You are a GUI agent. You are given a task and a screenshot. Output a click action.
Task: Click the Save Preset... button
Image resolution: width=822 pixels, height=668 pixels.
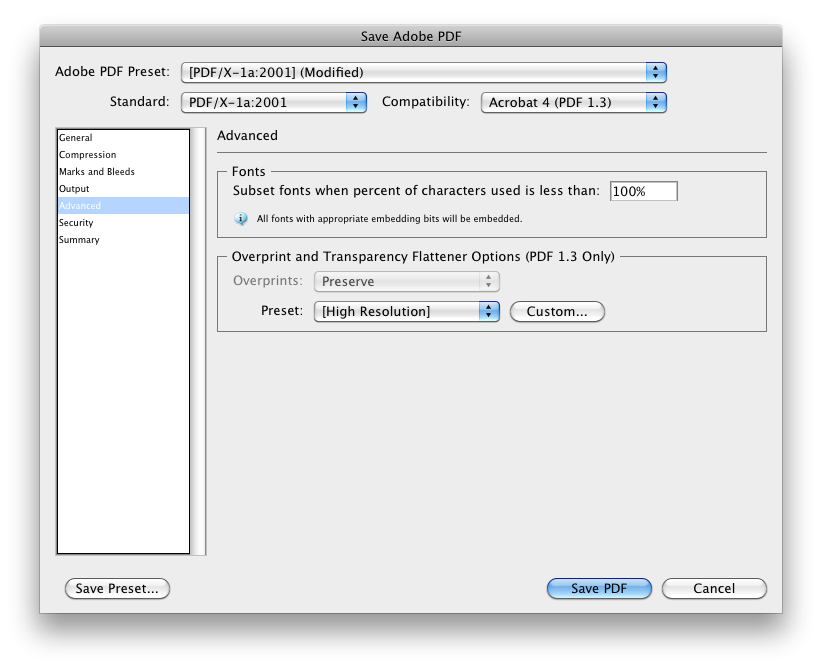[117, 588]
